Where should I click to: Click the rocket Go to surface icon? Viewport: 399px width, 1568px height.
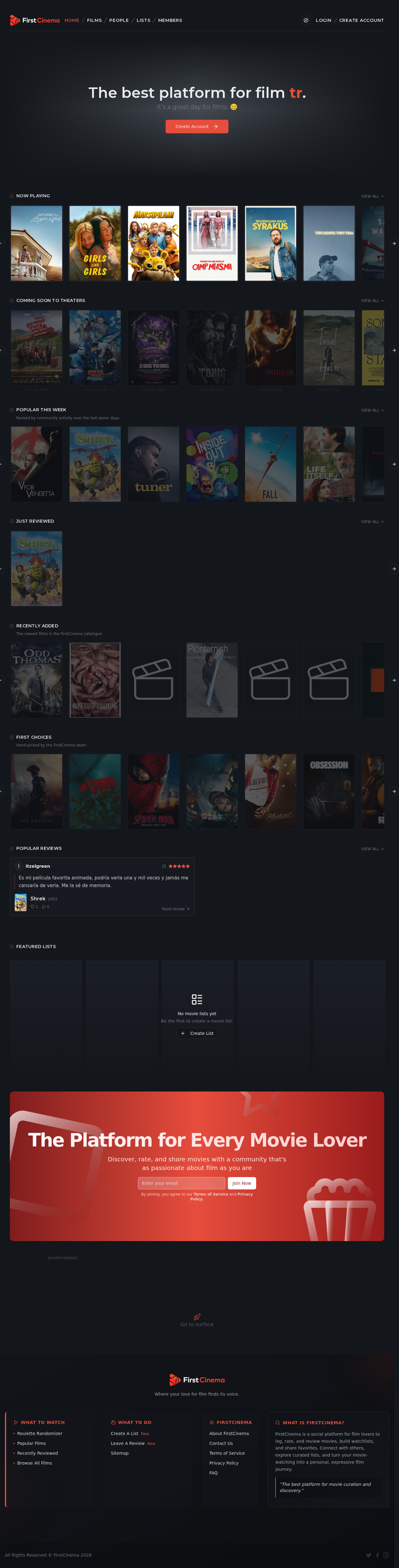(197, 1317)
